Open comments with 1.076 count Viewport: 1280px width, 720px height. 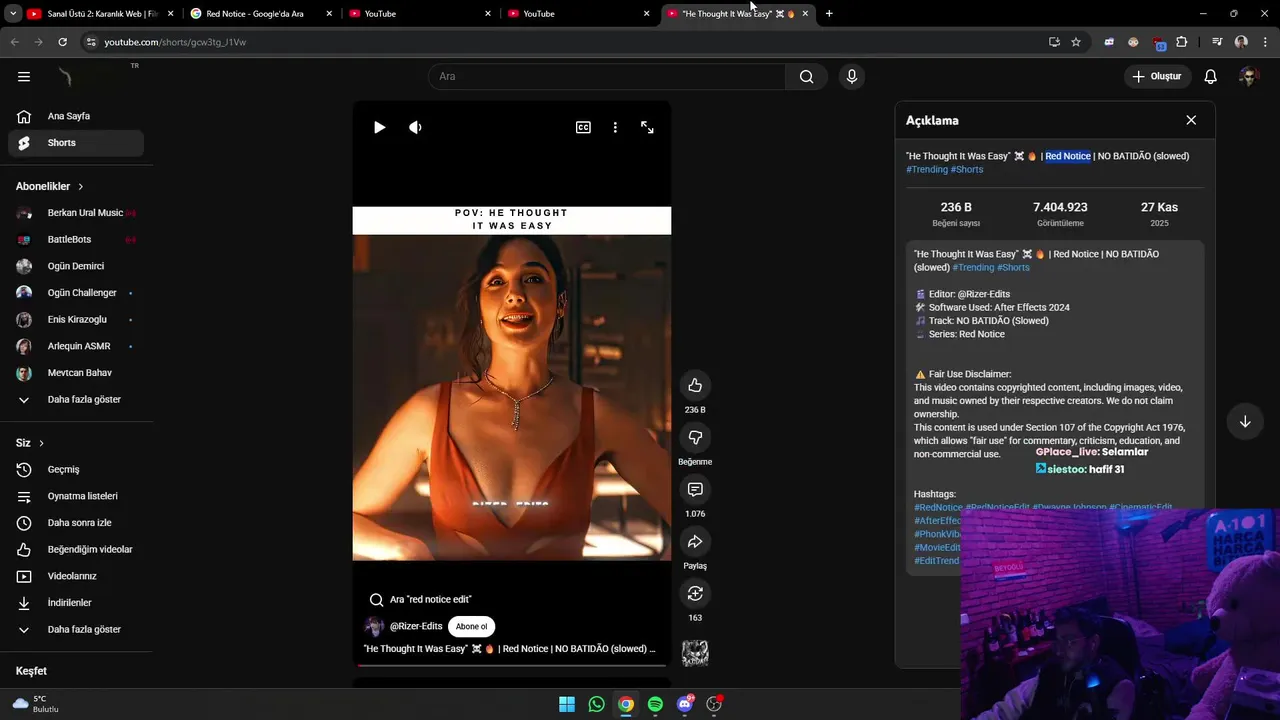tap(695, 489)
